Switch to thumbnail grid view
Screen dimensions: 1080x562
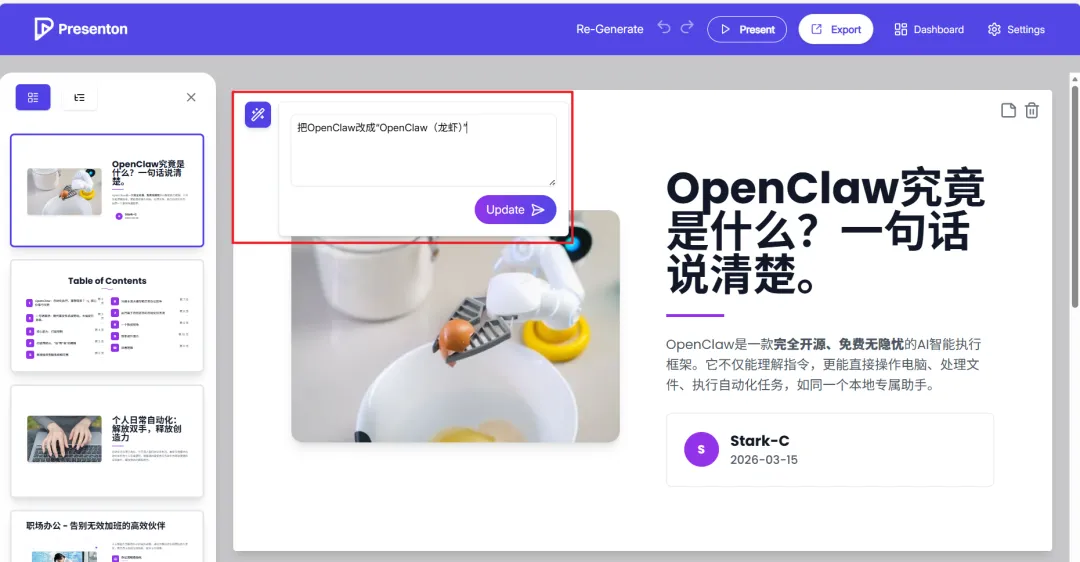tap(33, 97)
